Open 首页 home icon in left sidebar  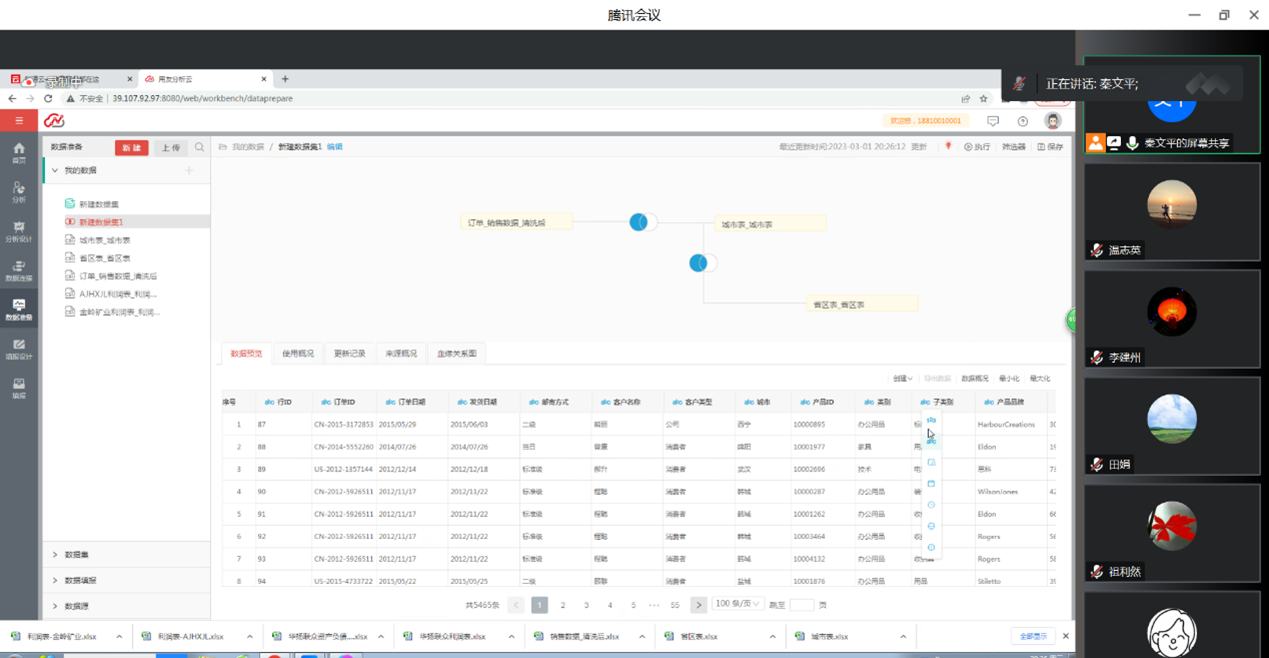click(19, 152)
